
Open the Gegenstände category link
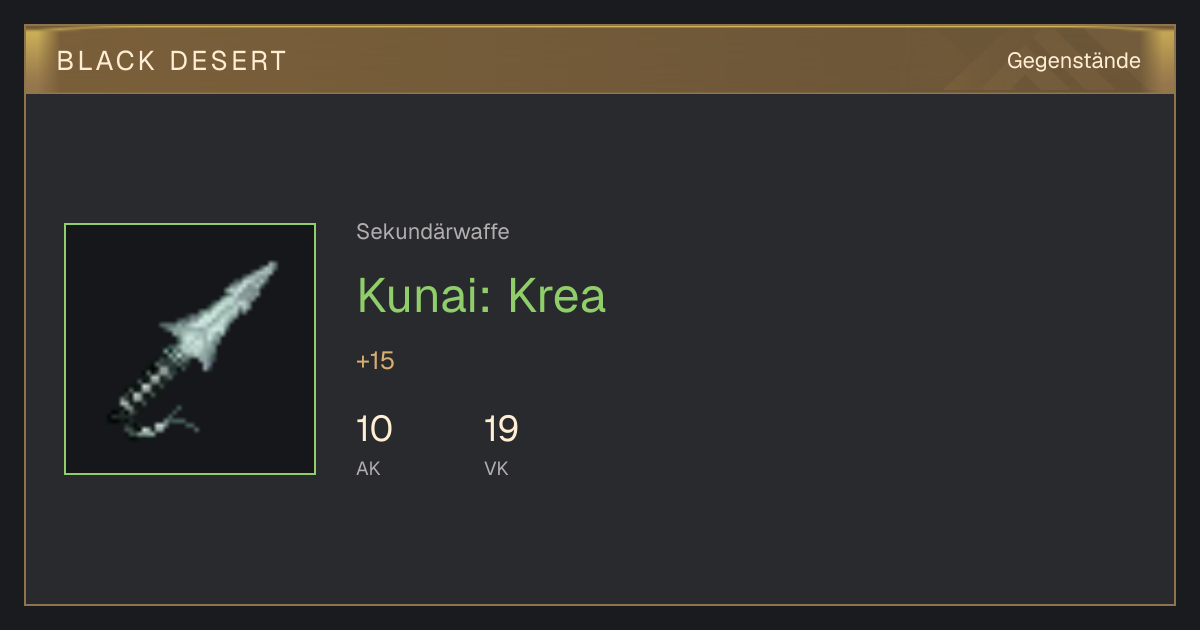pyautogui.click(x=1074, y=61)
